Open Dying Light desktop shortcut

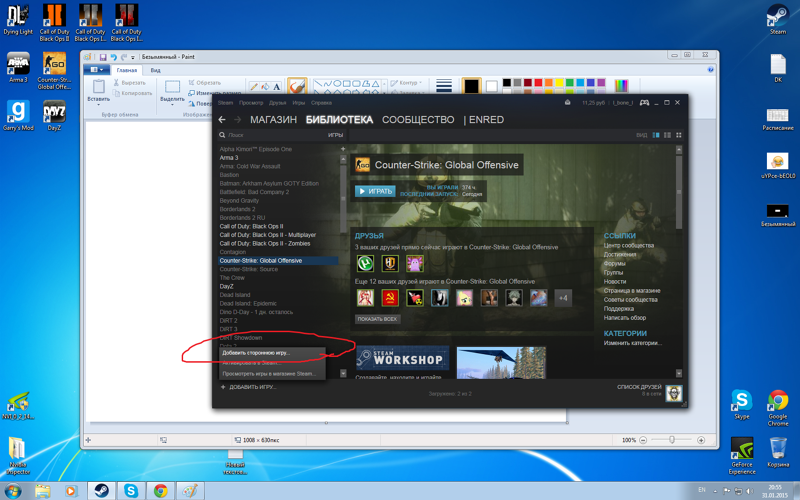(18, 20)
